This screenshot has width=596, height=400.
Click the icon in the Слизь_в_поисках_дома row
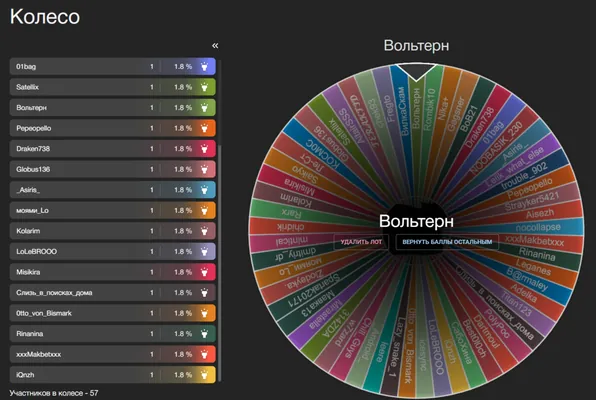click(204, 292)
